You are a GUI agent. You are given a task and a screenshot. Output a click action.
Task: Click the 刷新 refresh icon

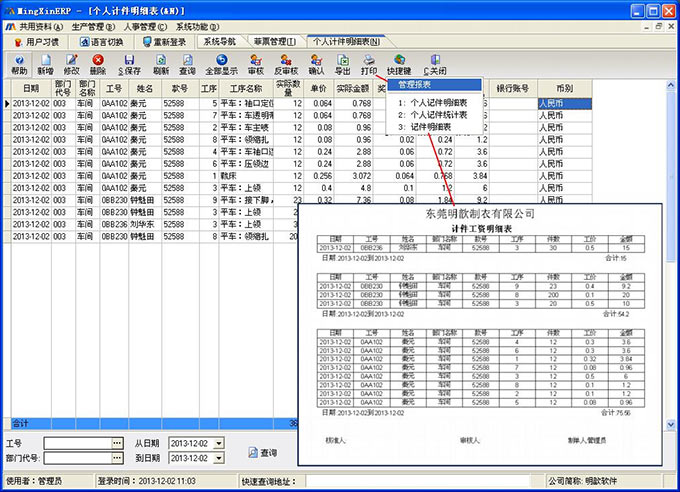(x=161, y=64)
